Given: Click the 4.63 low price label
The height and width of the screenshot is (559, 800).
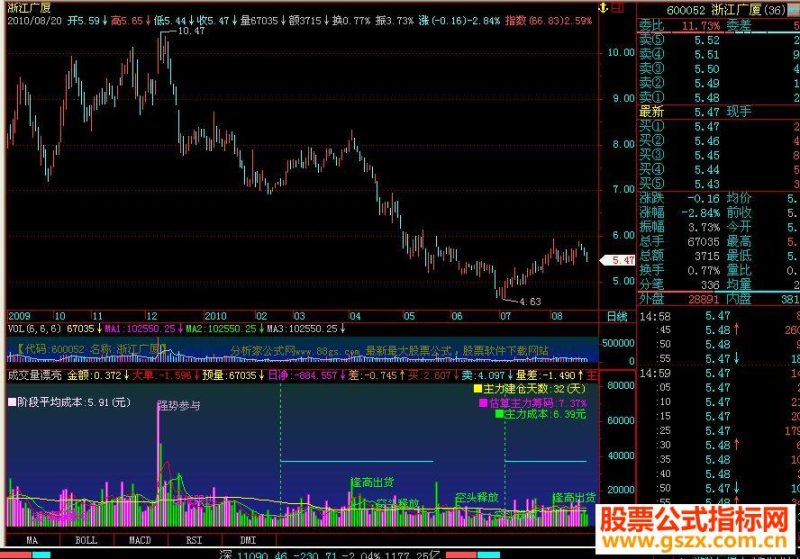Looking at the screenshot, I should [530, 302].
